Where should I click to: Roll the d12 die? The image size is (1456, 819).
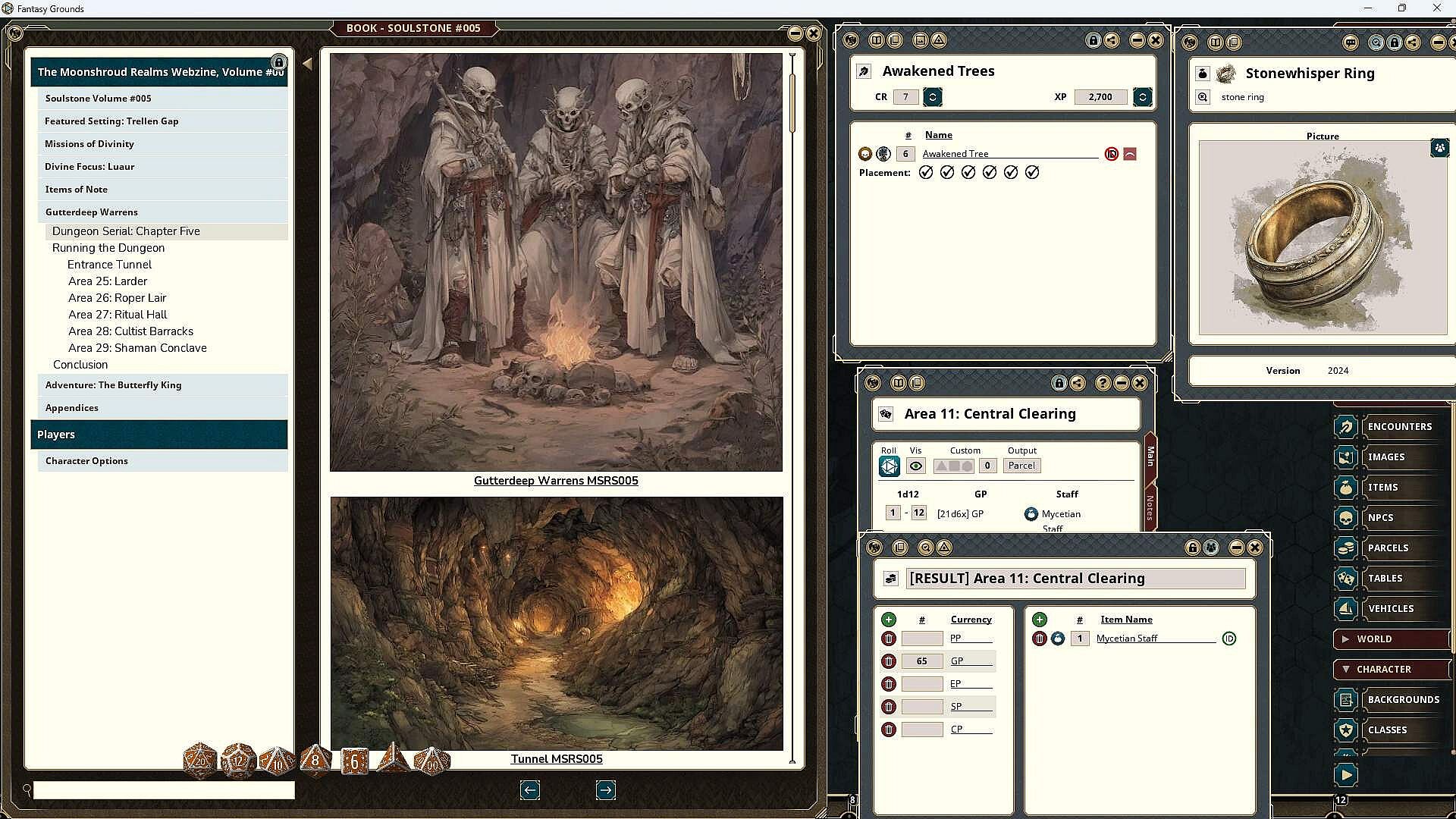click(x=238, y=761)
